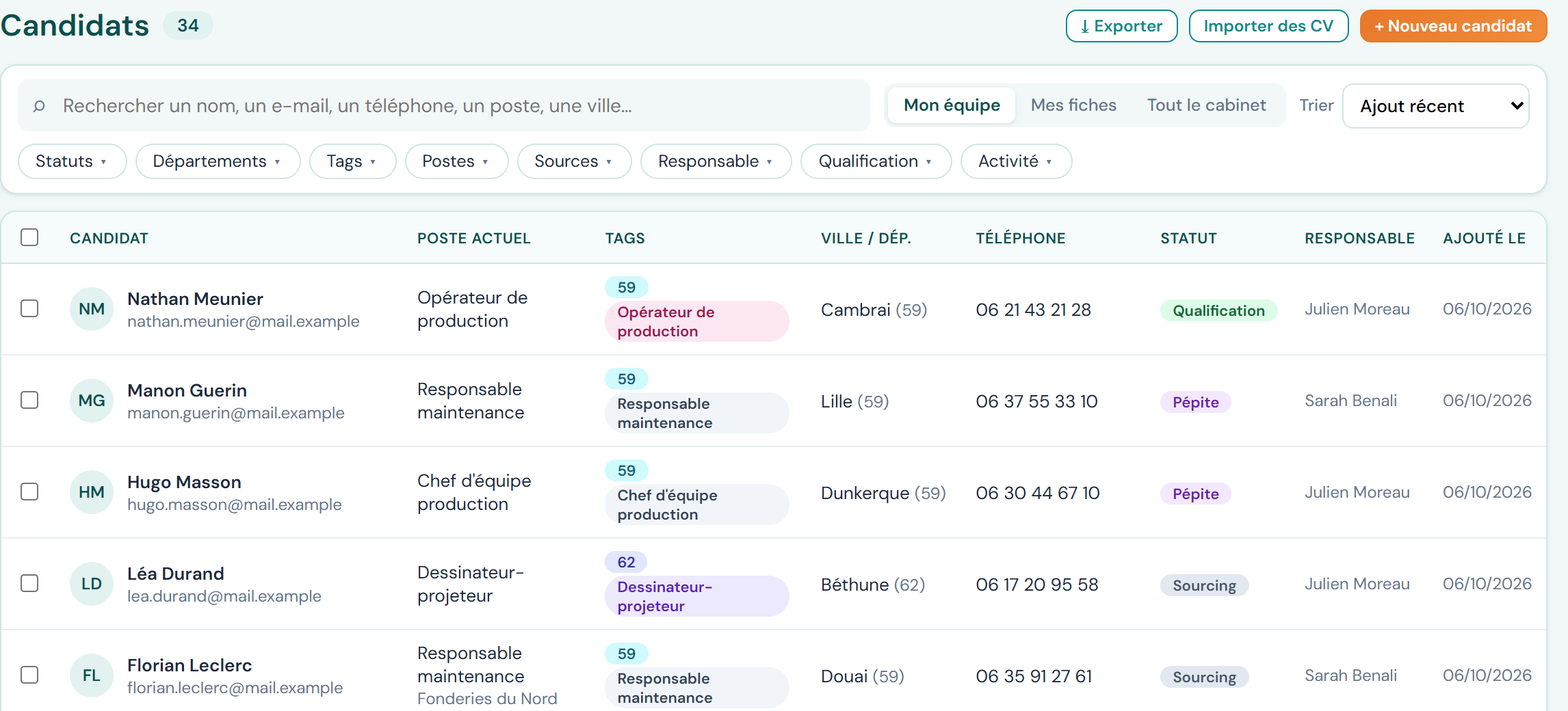The width and height of the screenshot is (1568, 711).
Task: Click the Dessinateur-projeteur purple tag
Action: click(696, 596)
